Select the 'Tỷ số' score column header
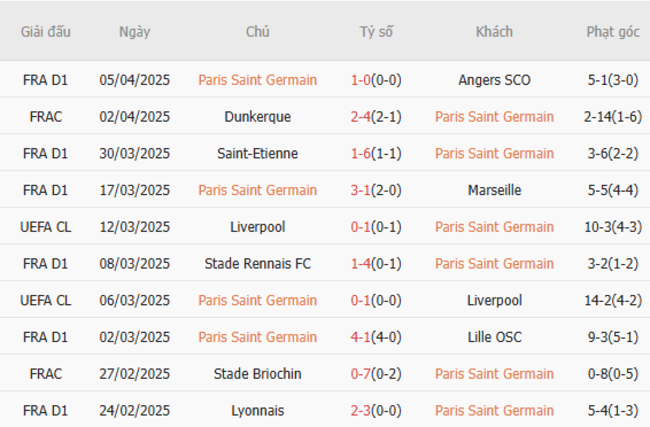 click(376, 32)
